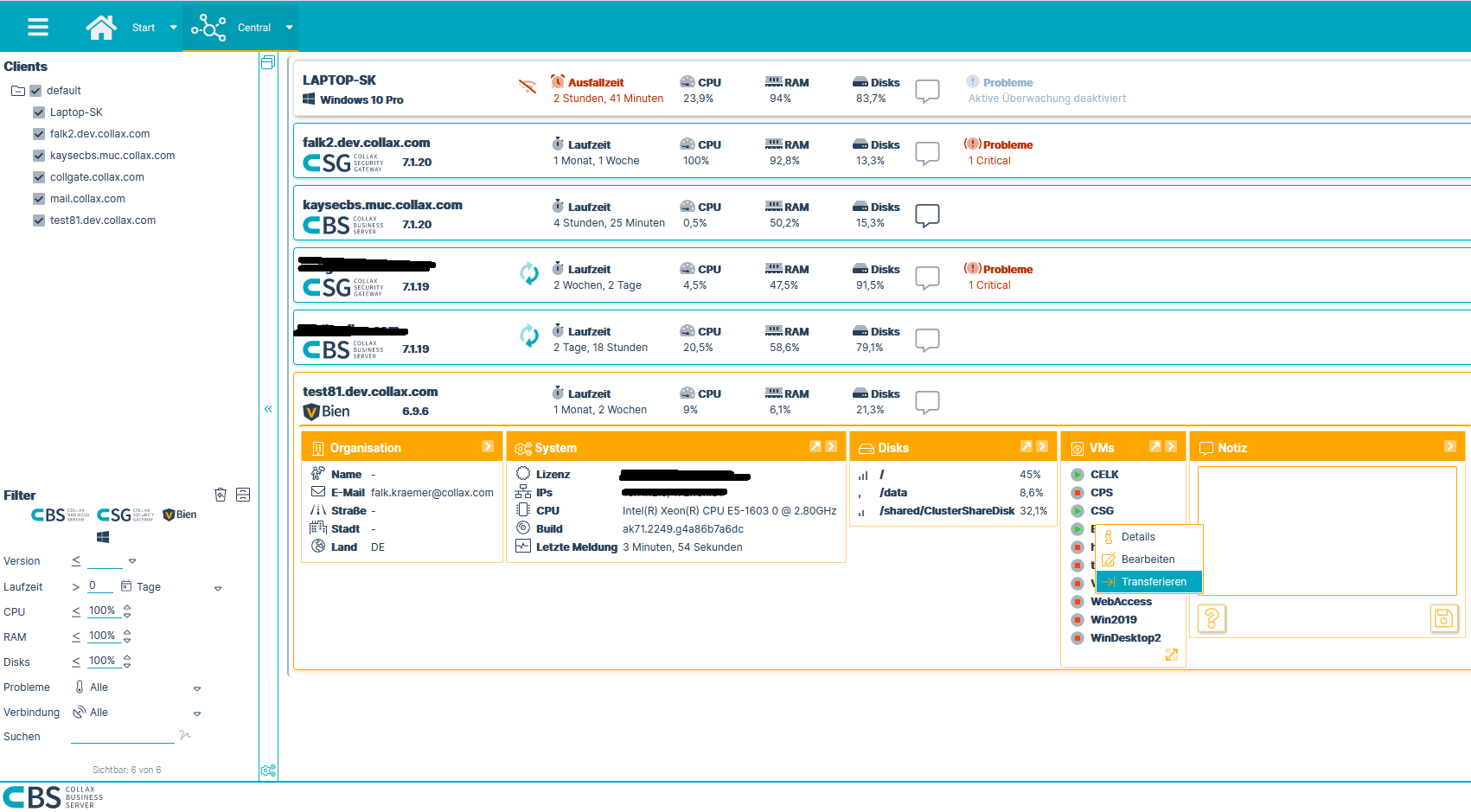This screenshot has height=812, width=1471.
Task: Open falk2.dev.collax.com host entry
Action: coord(367,143)
